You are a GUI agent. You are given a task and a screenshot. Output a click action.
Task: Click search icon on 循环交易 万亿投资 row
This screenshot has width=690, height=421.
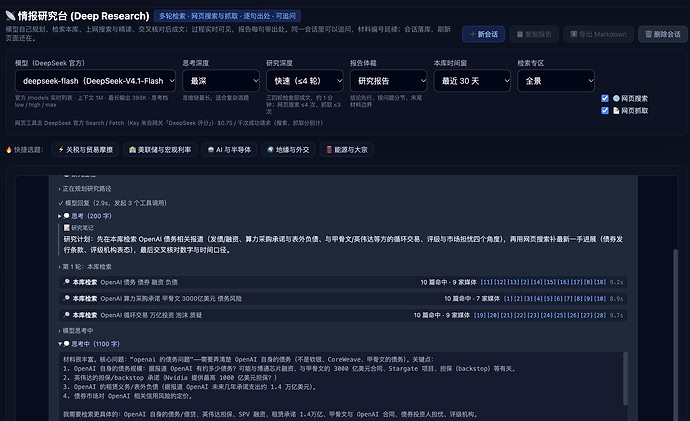pyautogui.click(x=66, y=315)
